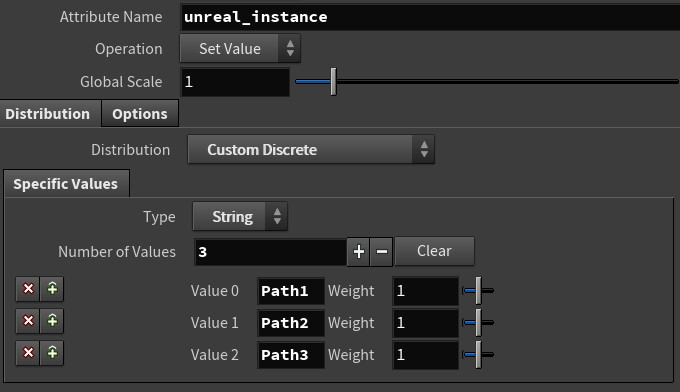This screenshot has width=680, height=392.
Task: Open the Type dropdown showing String
Action: pos(240,216)
